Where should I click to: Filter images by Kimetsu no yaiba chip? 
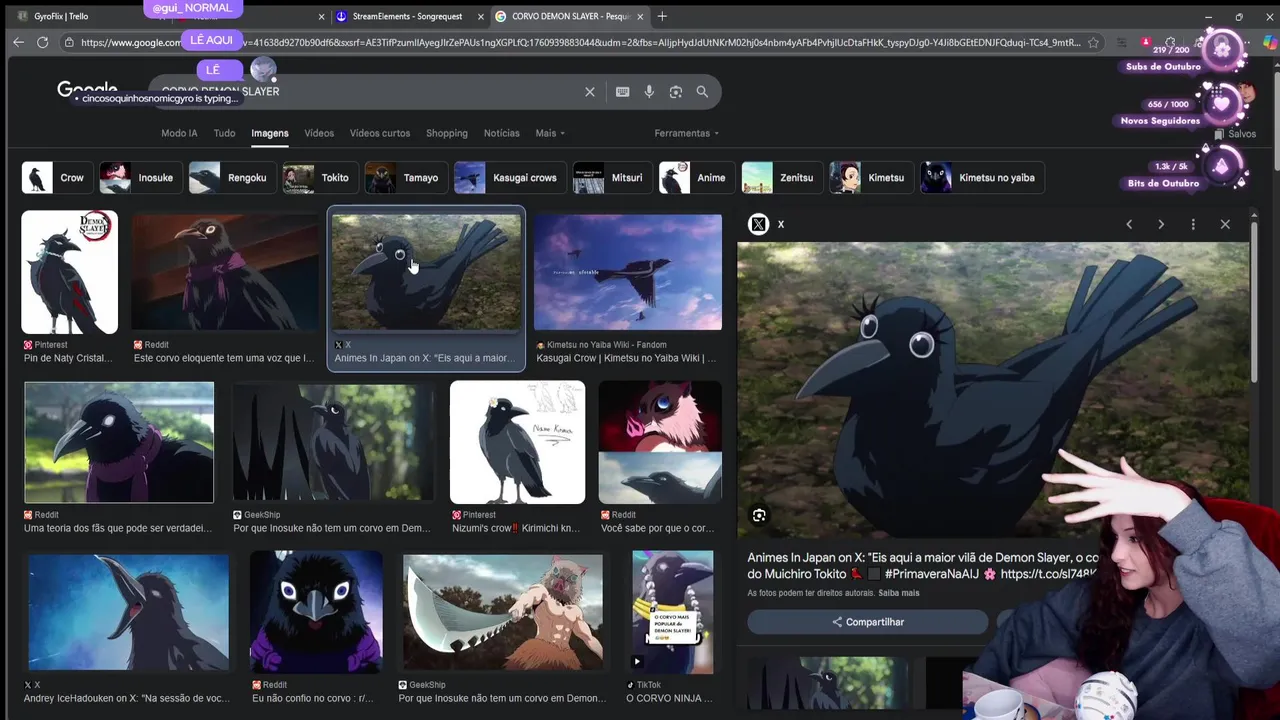click(x=982, y=178)
